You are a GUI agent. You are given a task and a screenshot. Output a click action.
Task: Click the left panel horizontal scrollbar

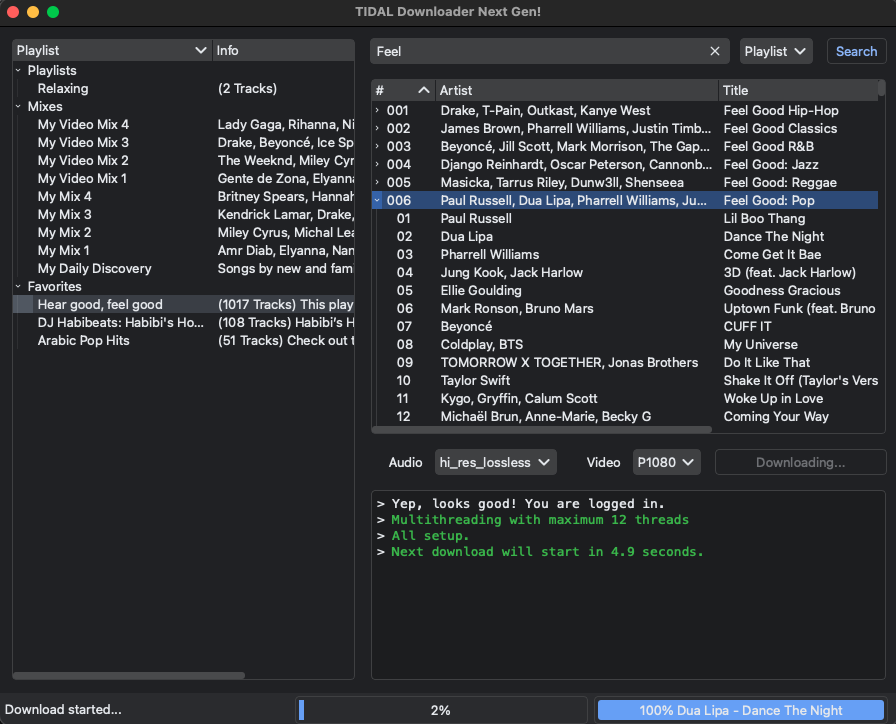129,675
